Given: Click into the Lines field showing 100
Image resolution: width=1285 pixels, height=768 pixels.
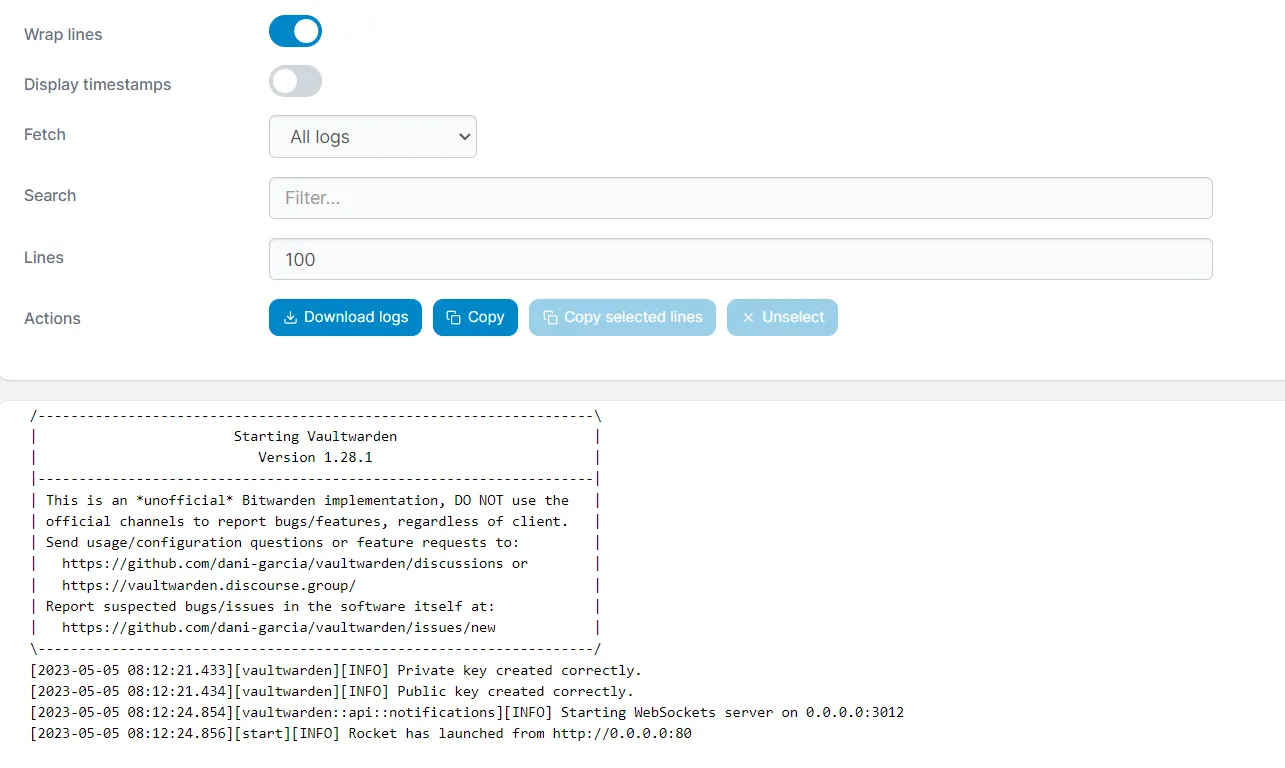Looking at the screenshot, I should [741, 259].
